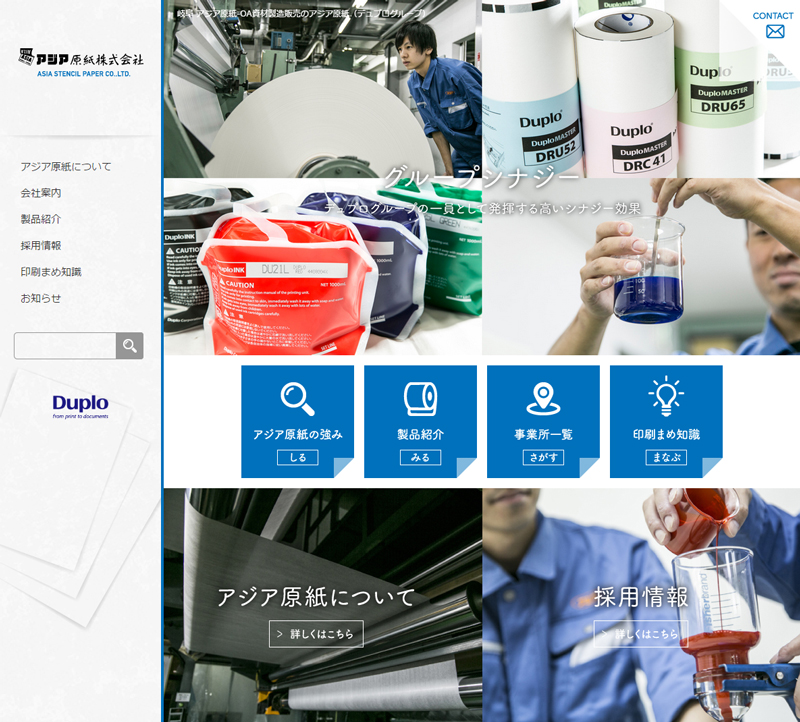Click the さがす button

(x=543, y=457)
